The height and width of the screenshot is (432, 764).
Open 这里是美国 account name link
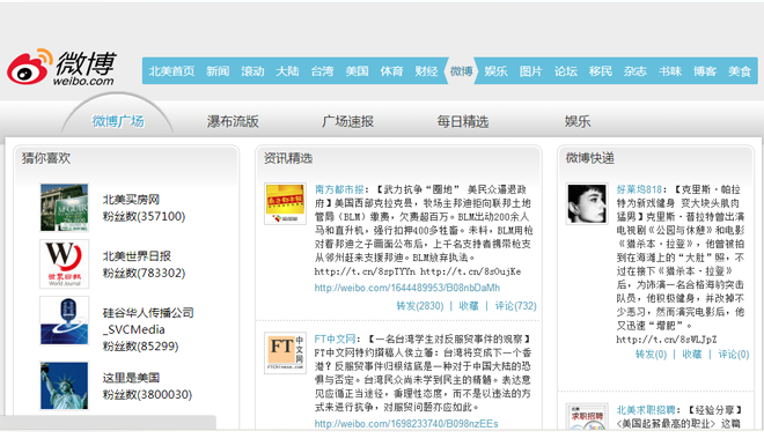click(x=131, y=377)
